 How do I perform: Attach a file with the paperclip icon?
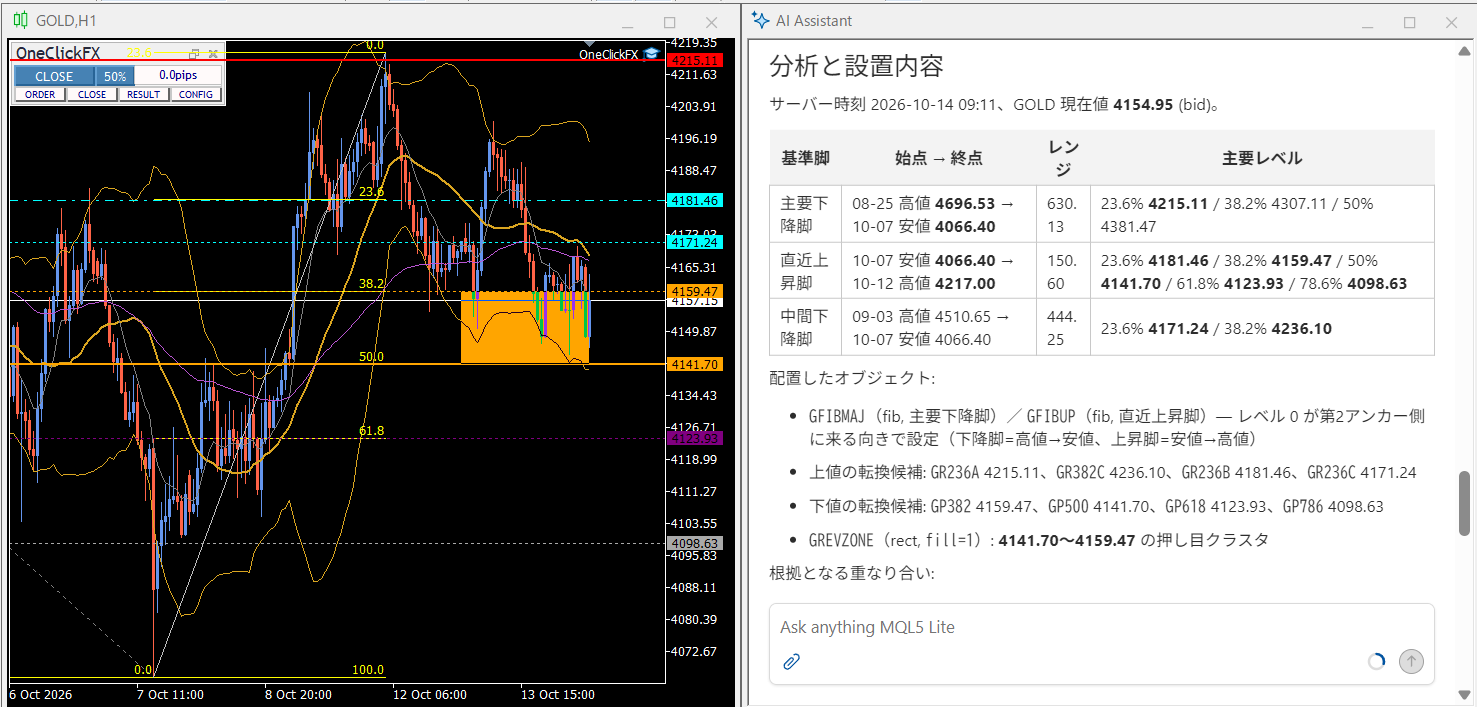(791, 661)
